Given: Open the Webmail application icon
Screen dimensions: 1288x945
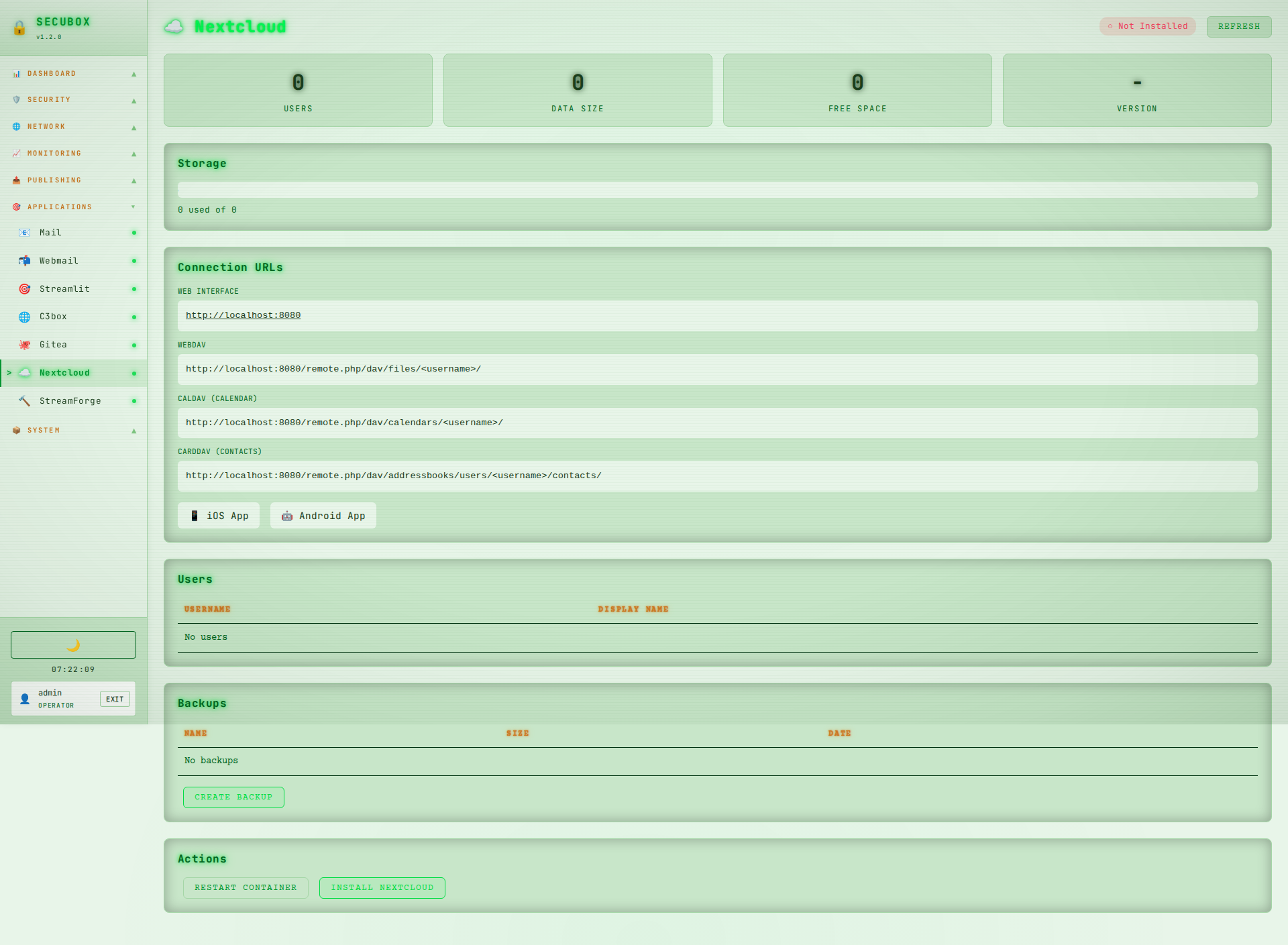Looking at the screenshot, I should pyautogui.click(x=24, y=260).
